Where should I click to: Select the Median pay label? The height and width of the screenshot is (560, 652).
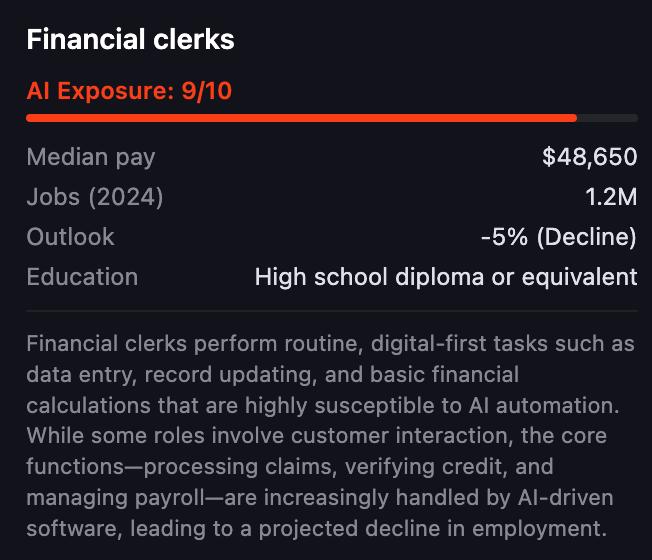tap(91, 157)
